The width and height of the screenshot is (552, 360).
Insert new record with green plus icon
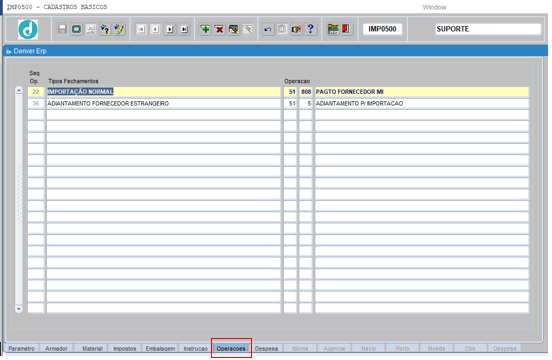coord(205,29)
